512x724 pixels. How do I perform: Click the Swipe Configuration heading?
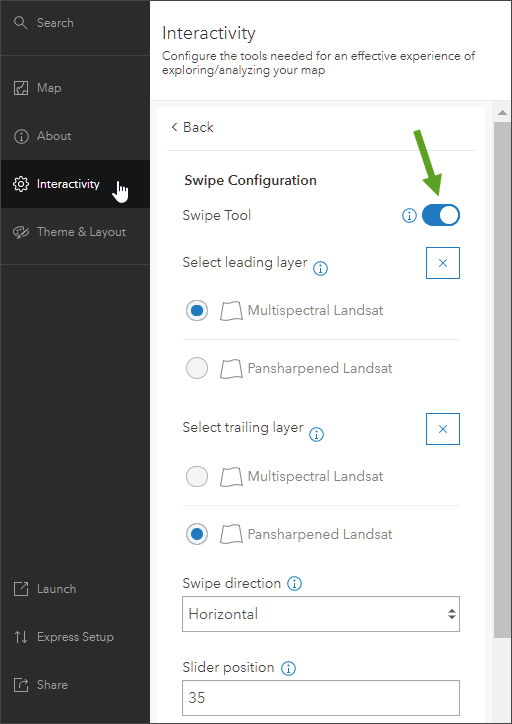(x=250, y=180)
